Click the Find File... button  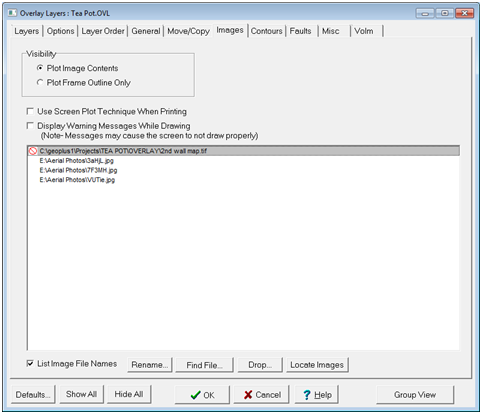pos(204,365)
